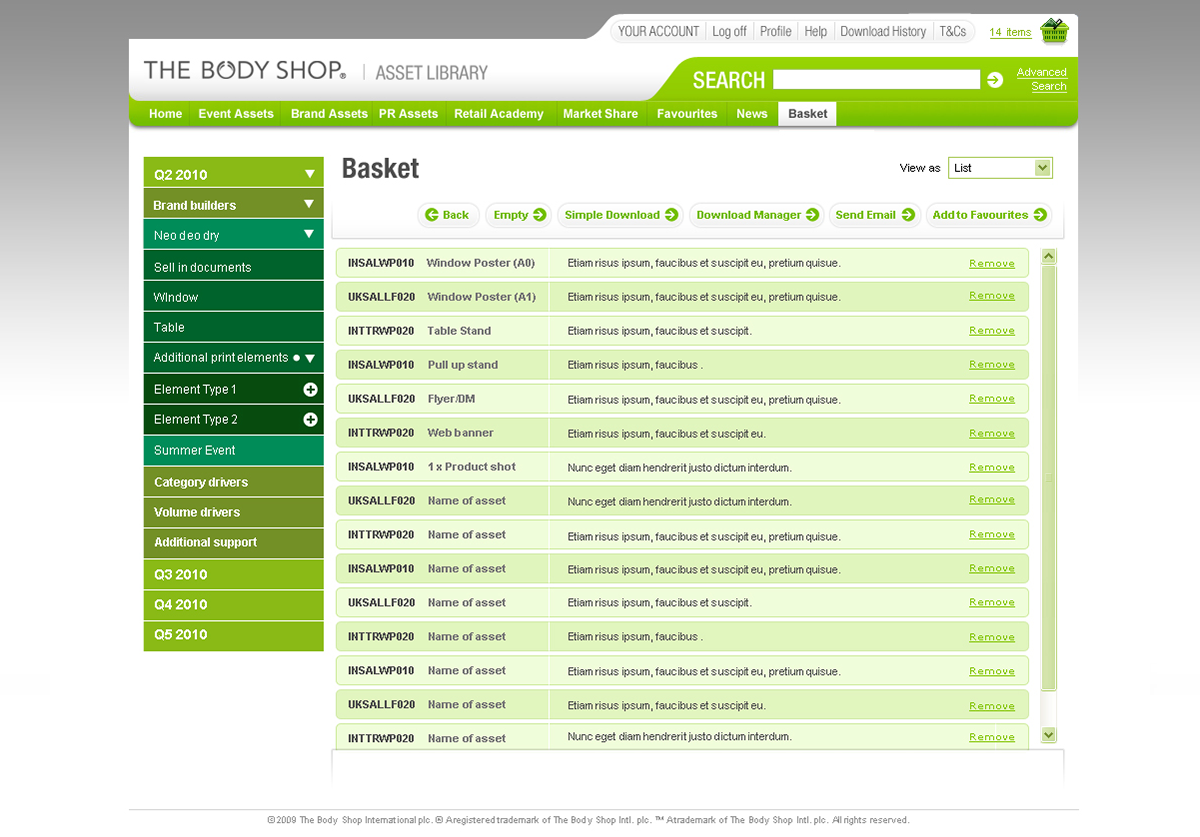Open Volume drivers section
Screen dimensions: 1200x837
coord(234,512)
